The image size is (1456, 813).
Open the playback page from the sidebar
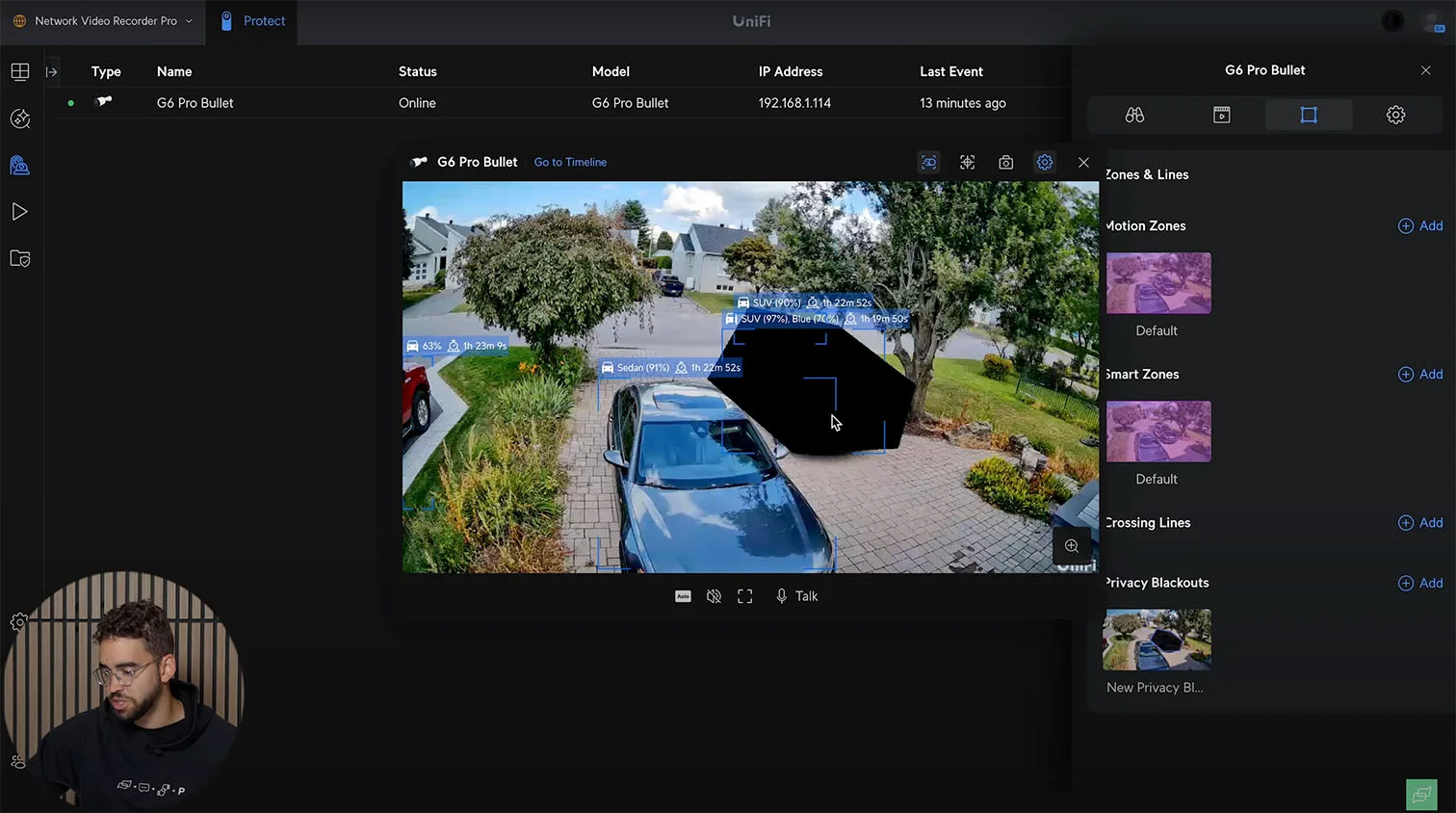tap(20, 212)
